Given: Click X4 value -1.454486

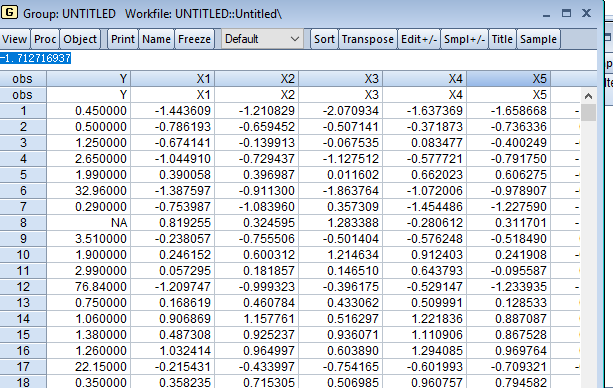Looking at the screenshot, I should click(425, 207).
